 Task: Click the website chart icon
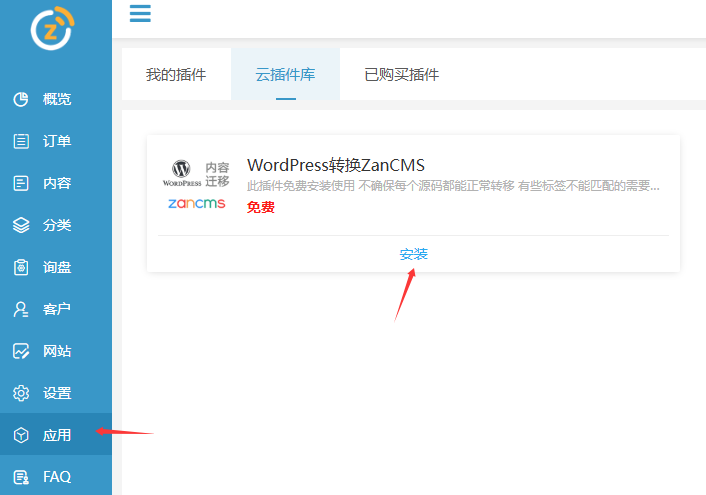tap(21, 351)
